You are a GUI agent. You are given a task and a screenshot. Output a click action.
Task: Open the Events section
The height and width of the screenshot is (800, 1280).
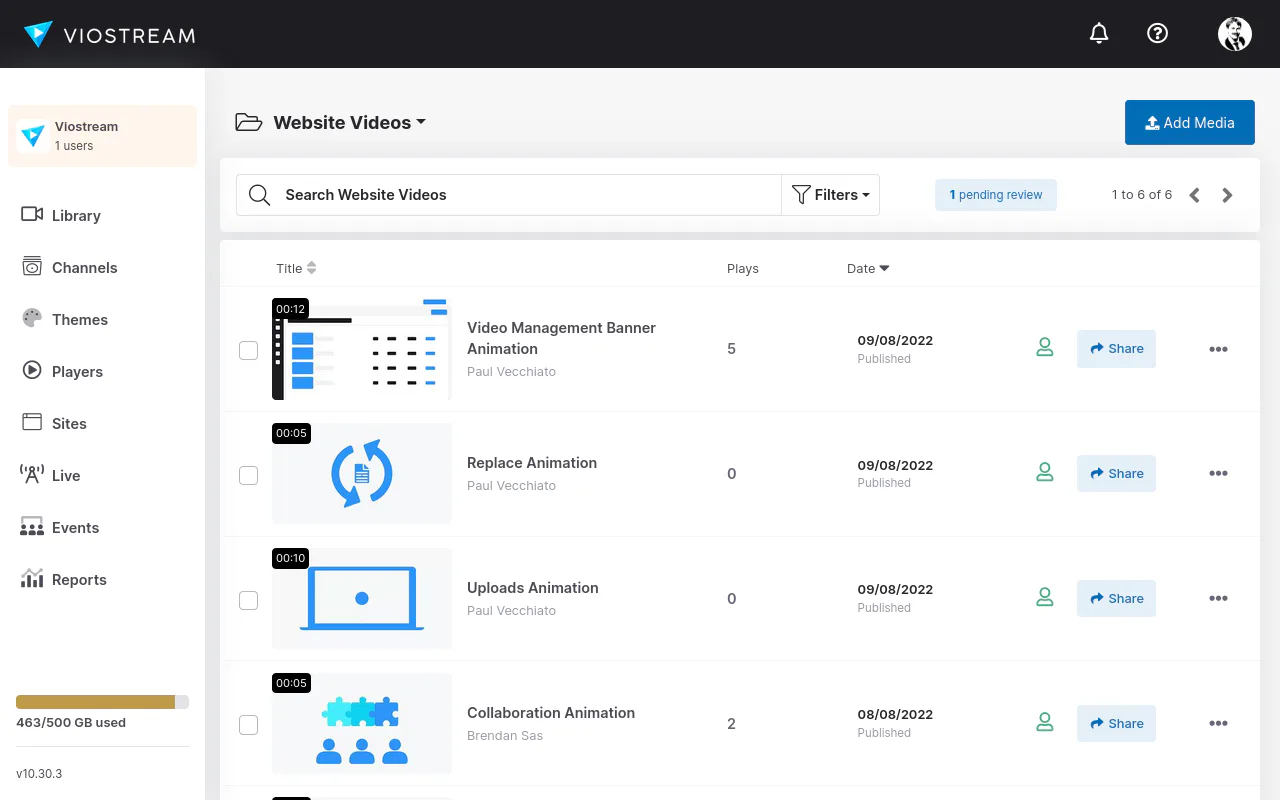[x=60, y=527]
